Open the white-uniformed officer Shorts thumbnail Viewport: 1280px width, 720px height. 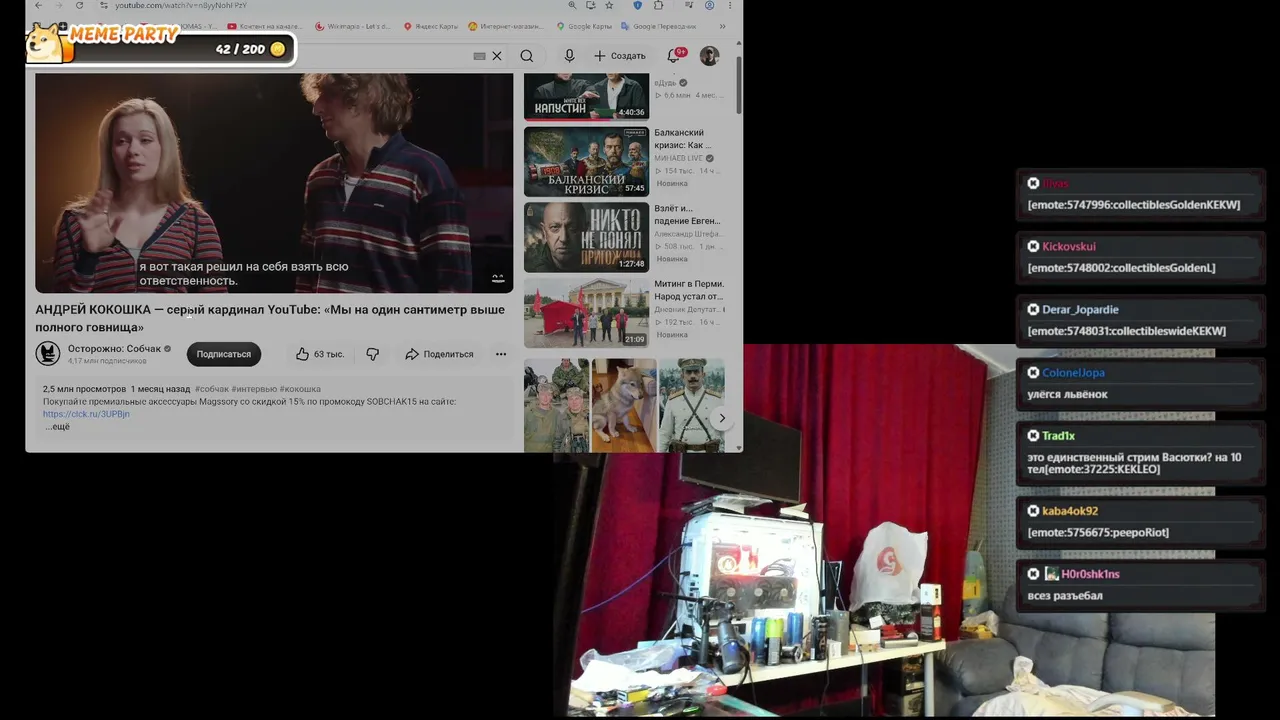(692, 405)
